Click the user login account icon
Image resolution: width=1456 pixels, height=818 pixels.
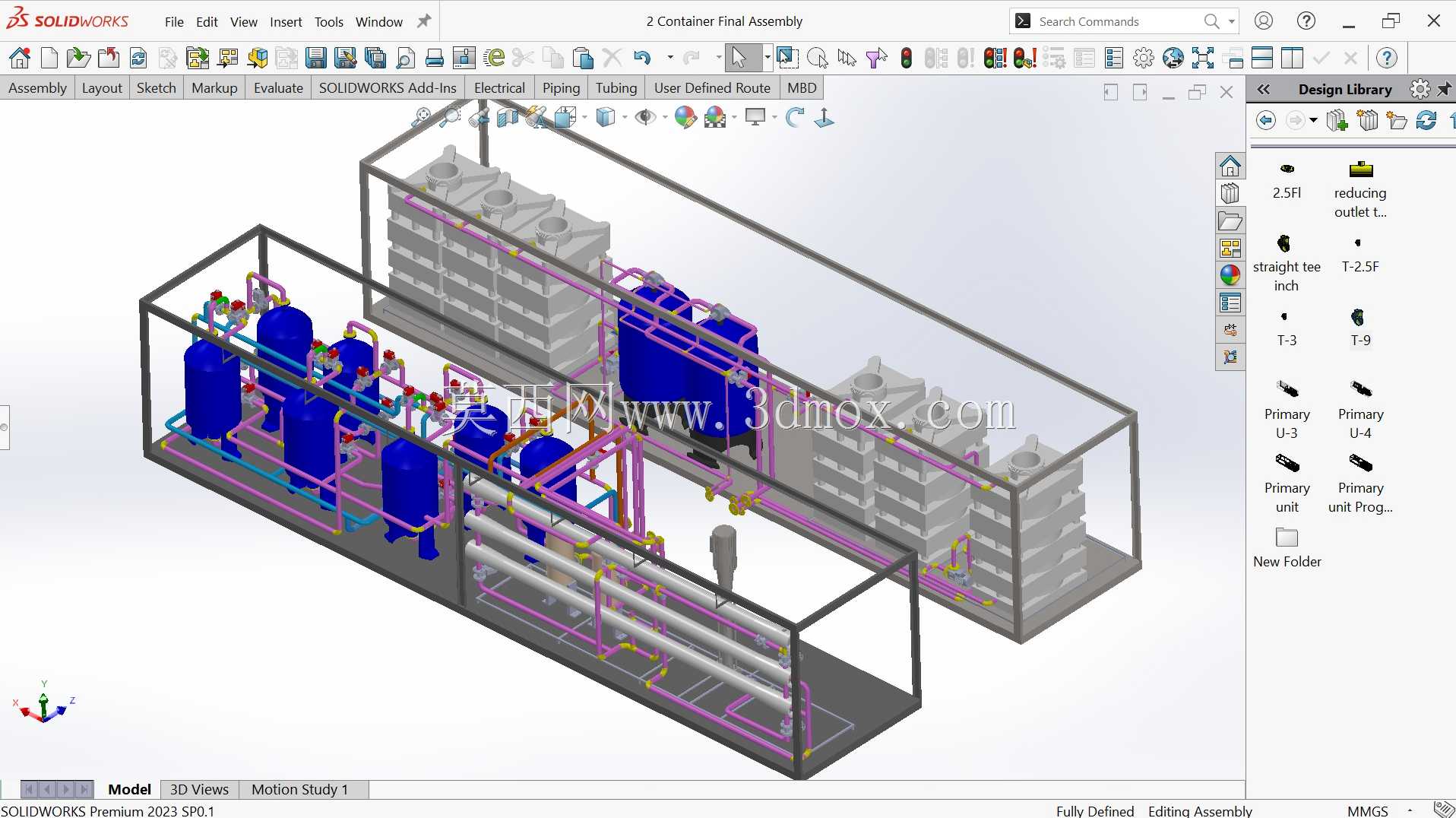click(x=1264, y=21)
